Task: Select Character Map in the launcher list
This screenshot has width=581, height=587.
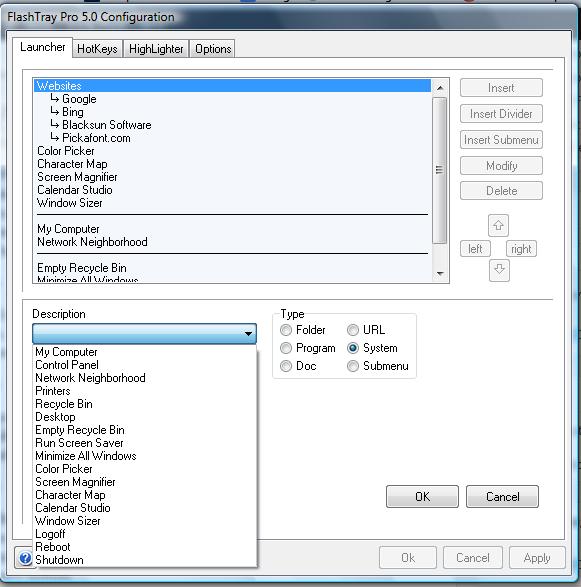Action: 232,164
